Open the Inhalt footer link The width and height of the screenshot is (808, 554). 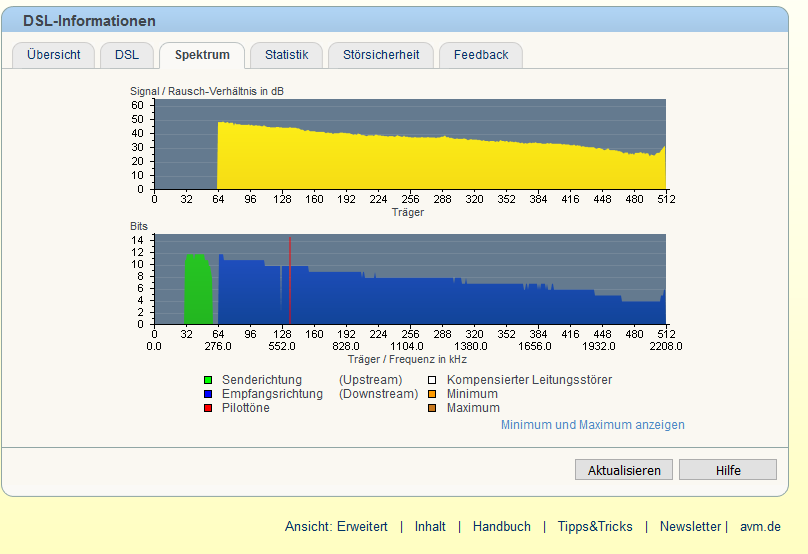(x=430, y=527)
